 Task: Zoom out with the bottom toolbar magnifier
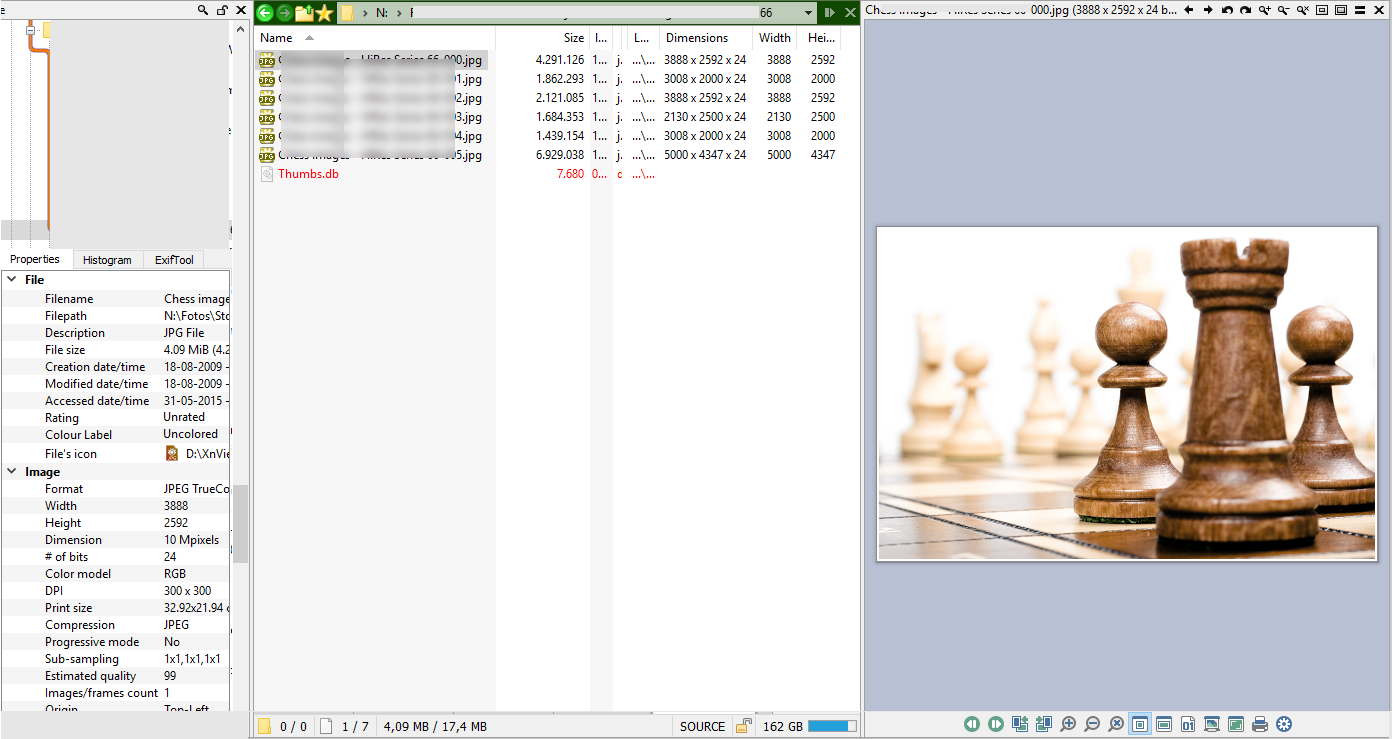click(1092, 724)
